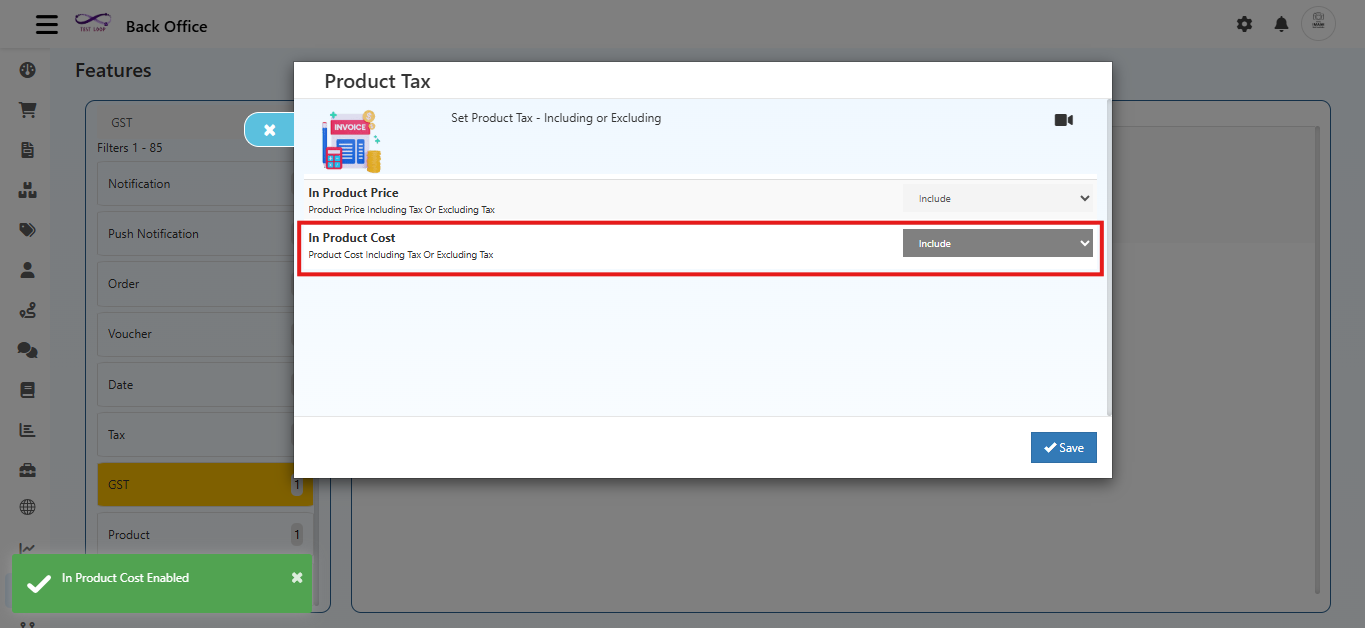
Task: Choose the Tax filter item
Action: tap(195, 435)
